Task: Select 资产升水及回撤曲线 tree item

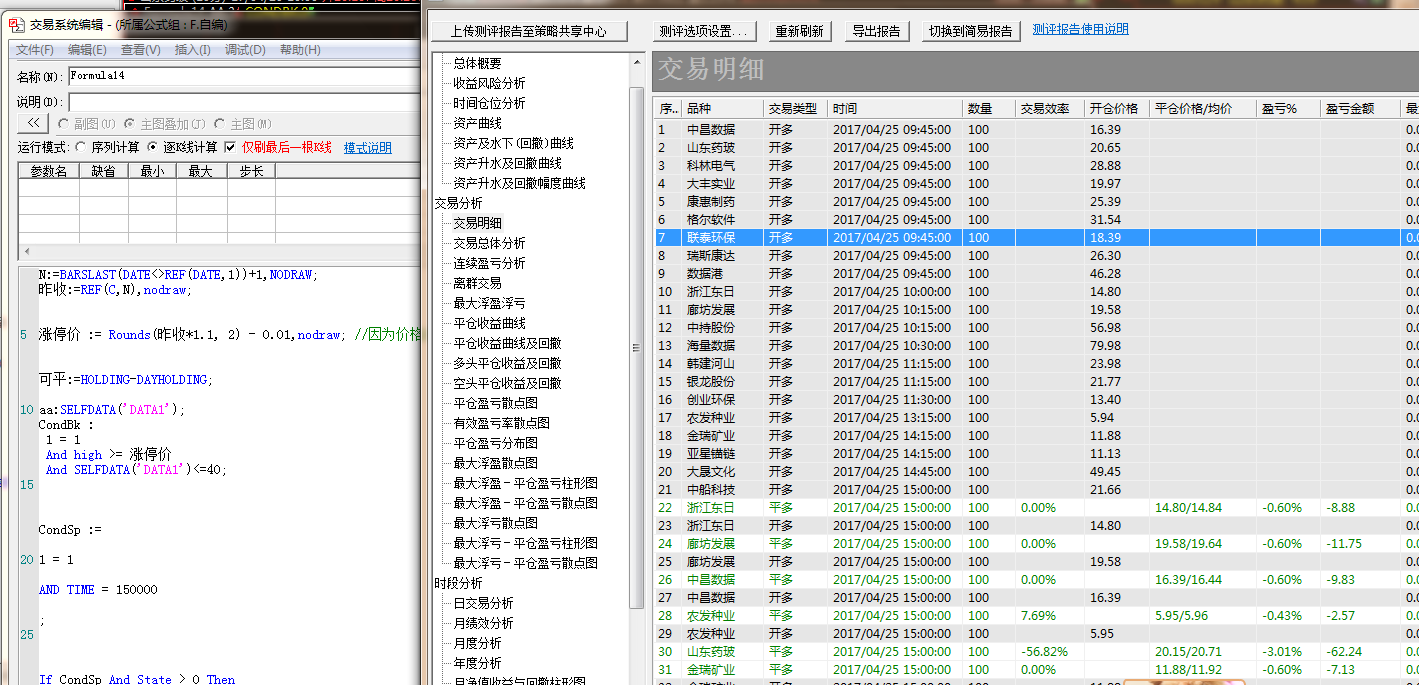Action: point(507,163)
